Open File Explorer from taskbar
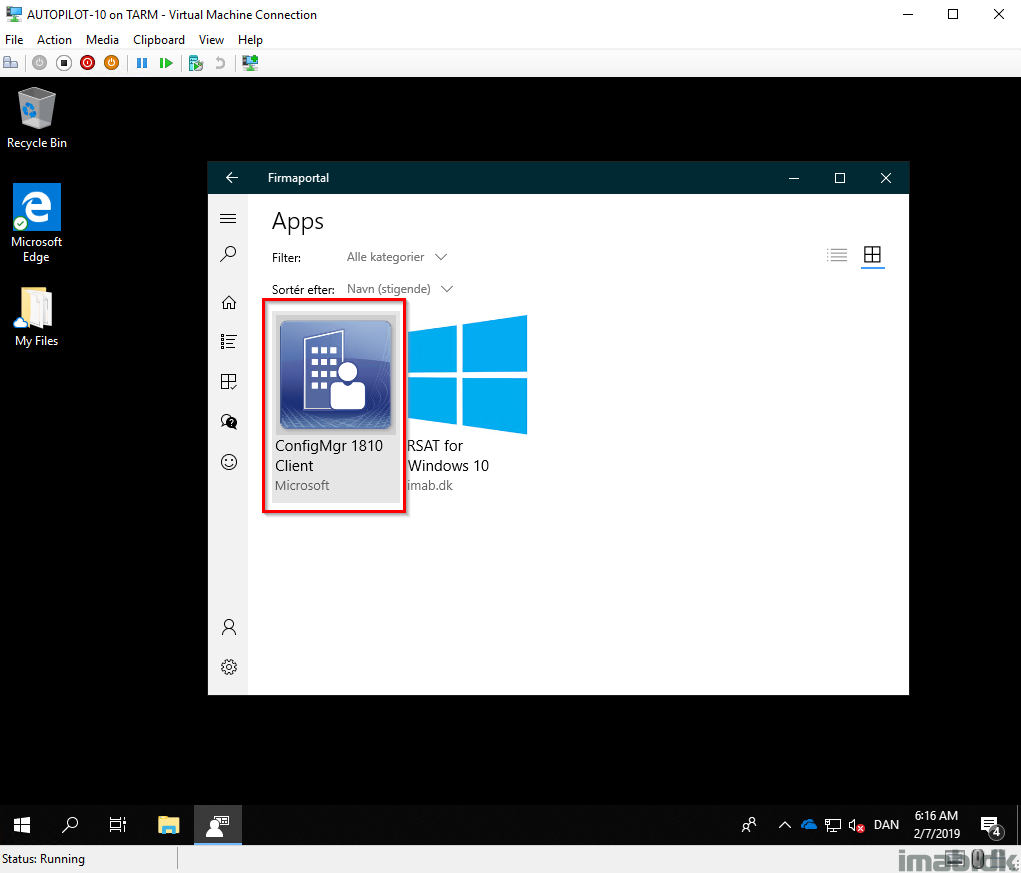Image resolution: width=1021 pixels, height=873 pixels. (169, 825)
